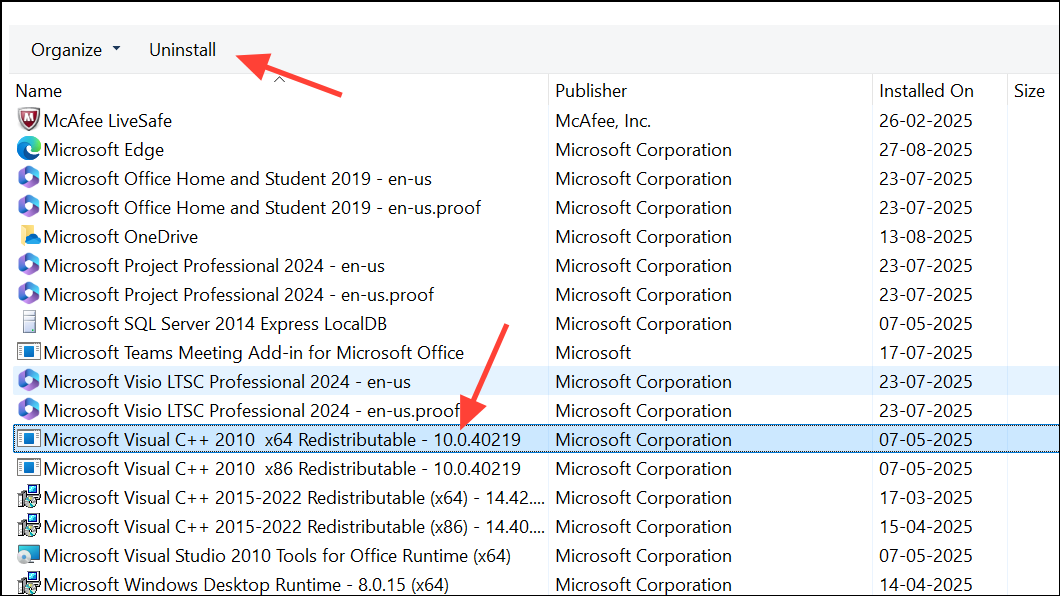The image size is (1060, 596).
Task: Select Microsoft Office Home and Student 2019 - en-us
Action: [237, 178]
